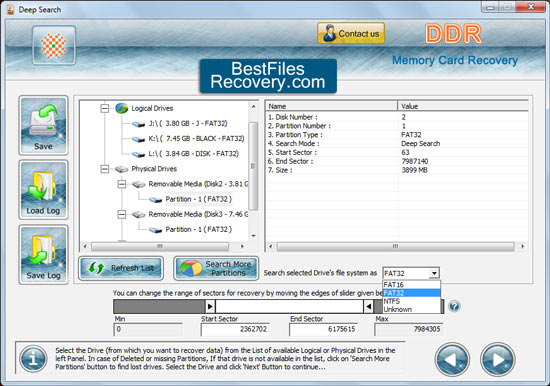This screenshot has height=386, width=550.
Task: Collapse the Removable Media Disk3 node
Action: point(122,214)
